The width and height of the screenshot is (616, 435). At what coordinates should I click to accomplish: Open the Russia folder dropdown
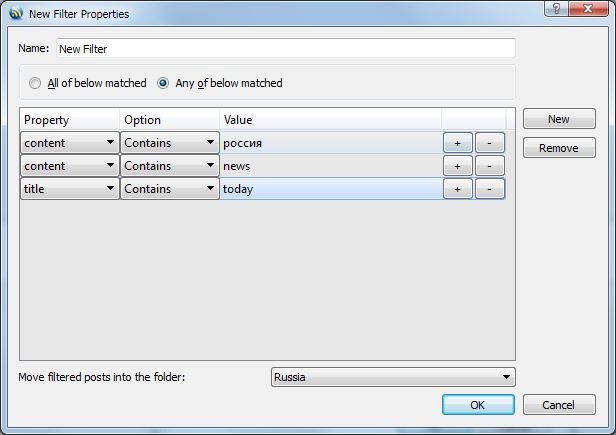point(393,377)
